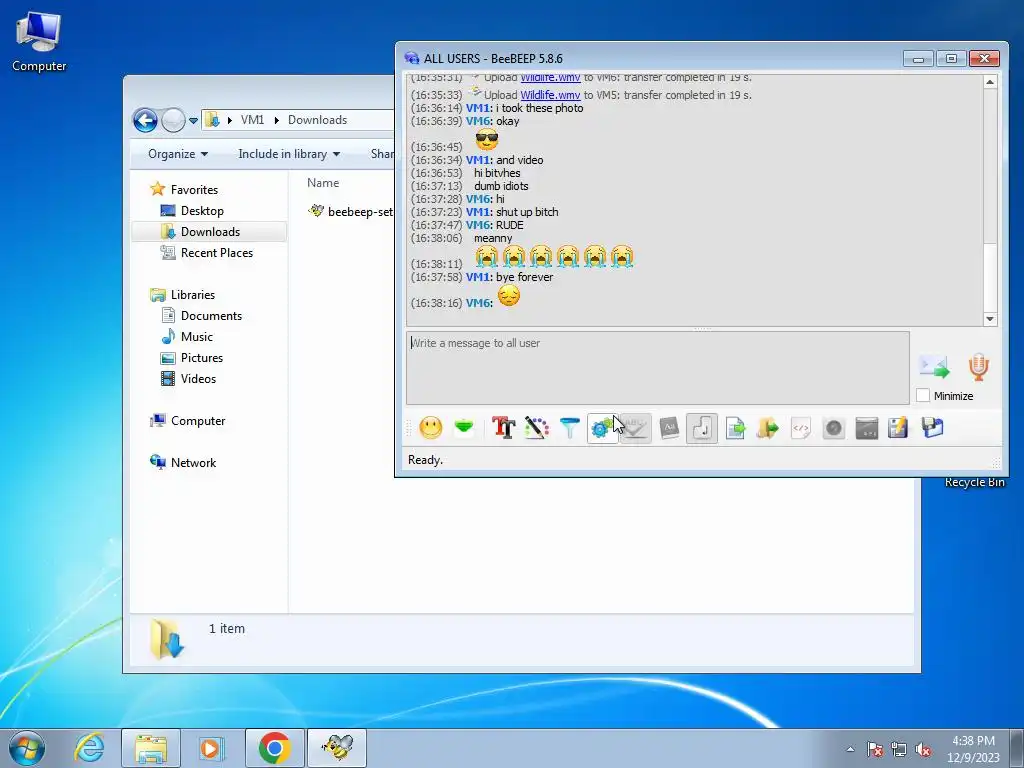Click the "bye forever" chat message
This screenshot has width=1024, height=768.
click(524, 277)
